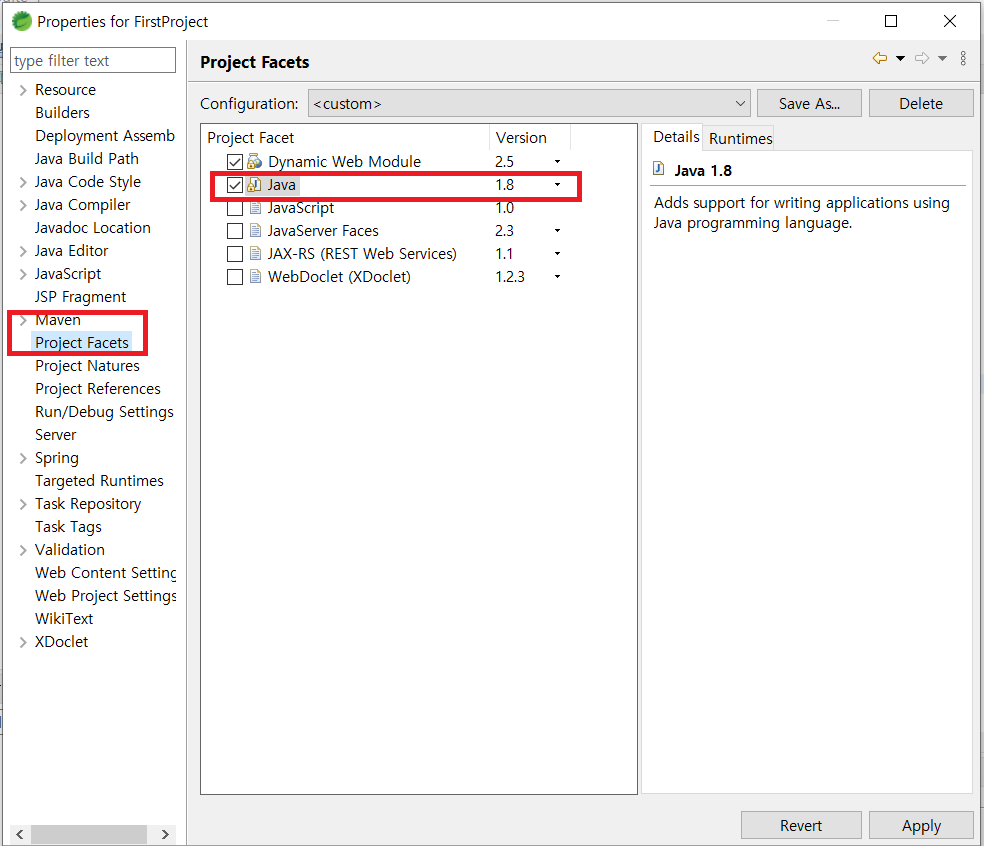Click the Version column header
The height and width of the screenshot is (846, 984).
(529, 137)
